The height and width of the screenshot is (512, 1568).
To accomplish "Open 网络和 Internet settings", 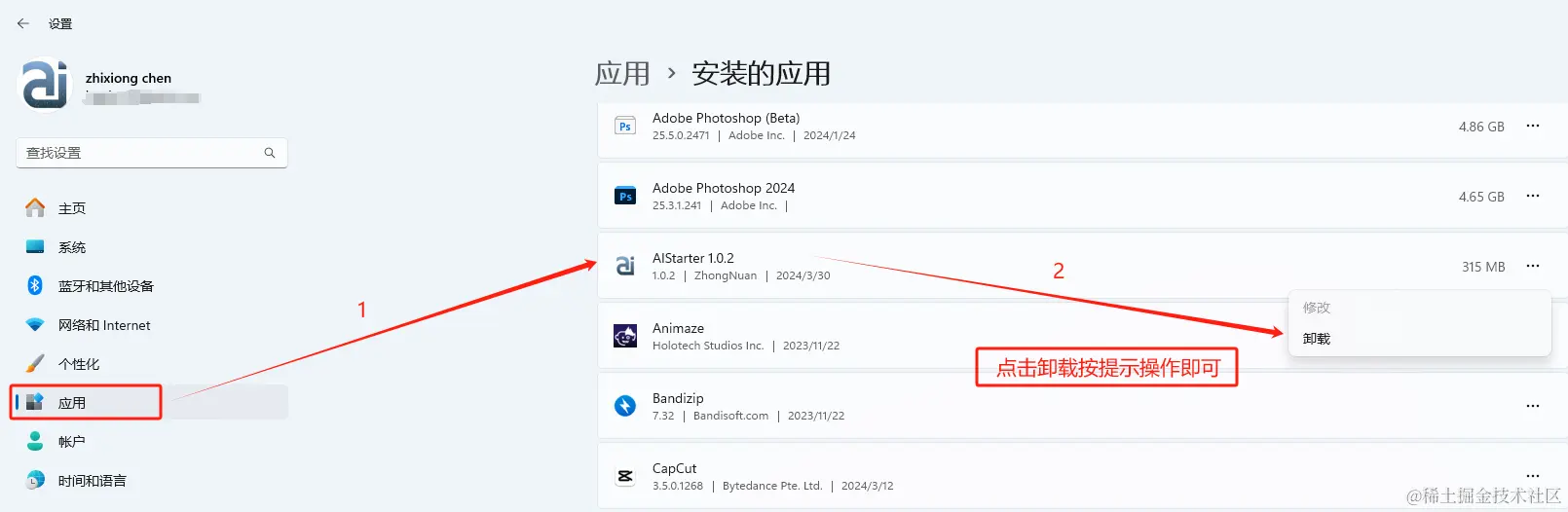I will pos(152,325).
